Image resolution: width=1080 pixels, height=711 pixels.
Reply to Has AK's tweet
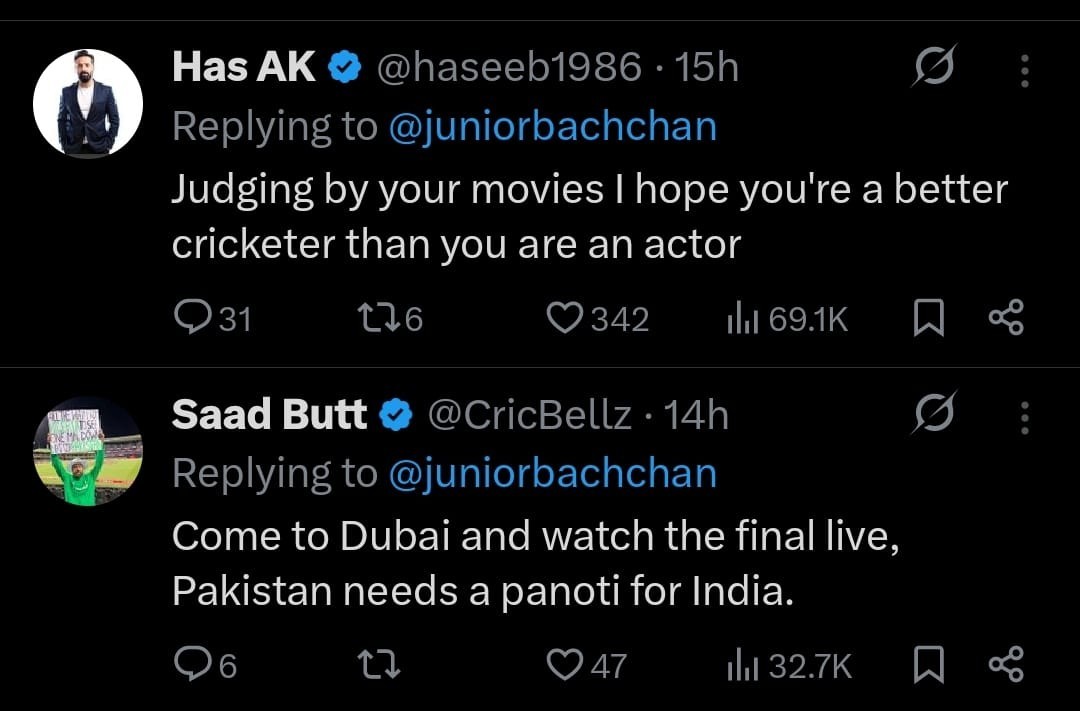[190, 318]
